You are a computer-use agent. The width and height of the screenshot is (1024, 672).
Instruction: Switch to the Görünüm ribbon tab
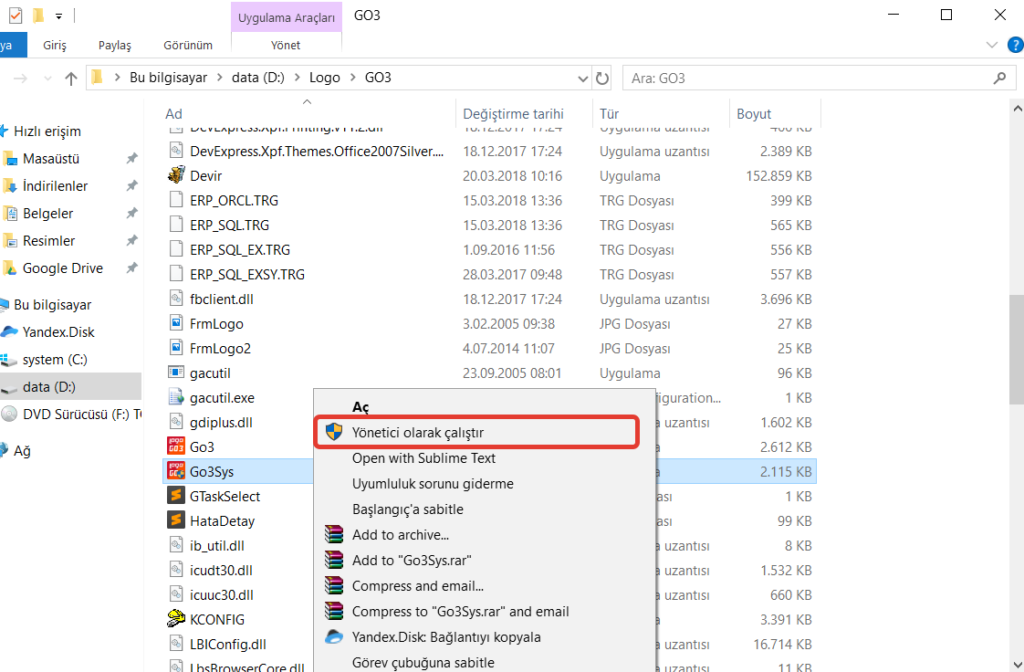point(188,45)
